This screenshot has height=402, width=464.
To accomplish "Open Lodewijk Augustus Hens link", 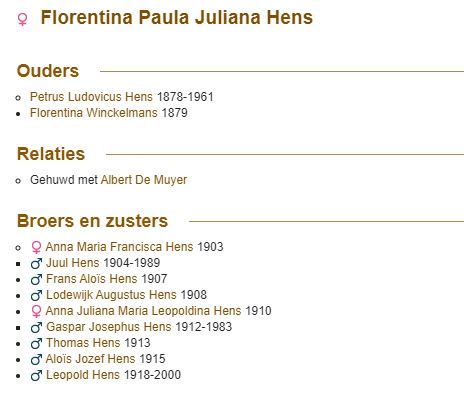I will pyautogui.click(x=111, y=295).
